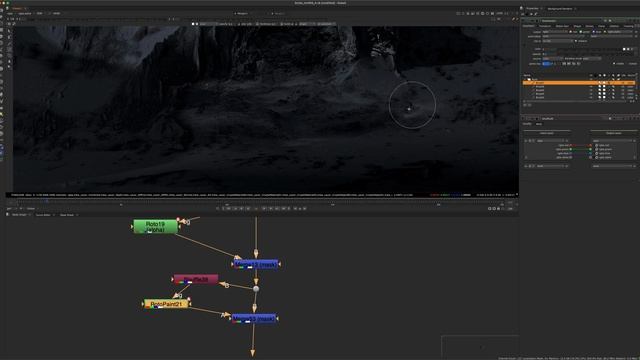Select the Merge12 (mask) node
The width and height of the screenshot is (640, 360).
pos(256,264)
